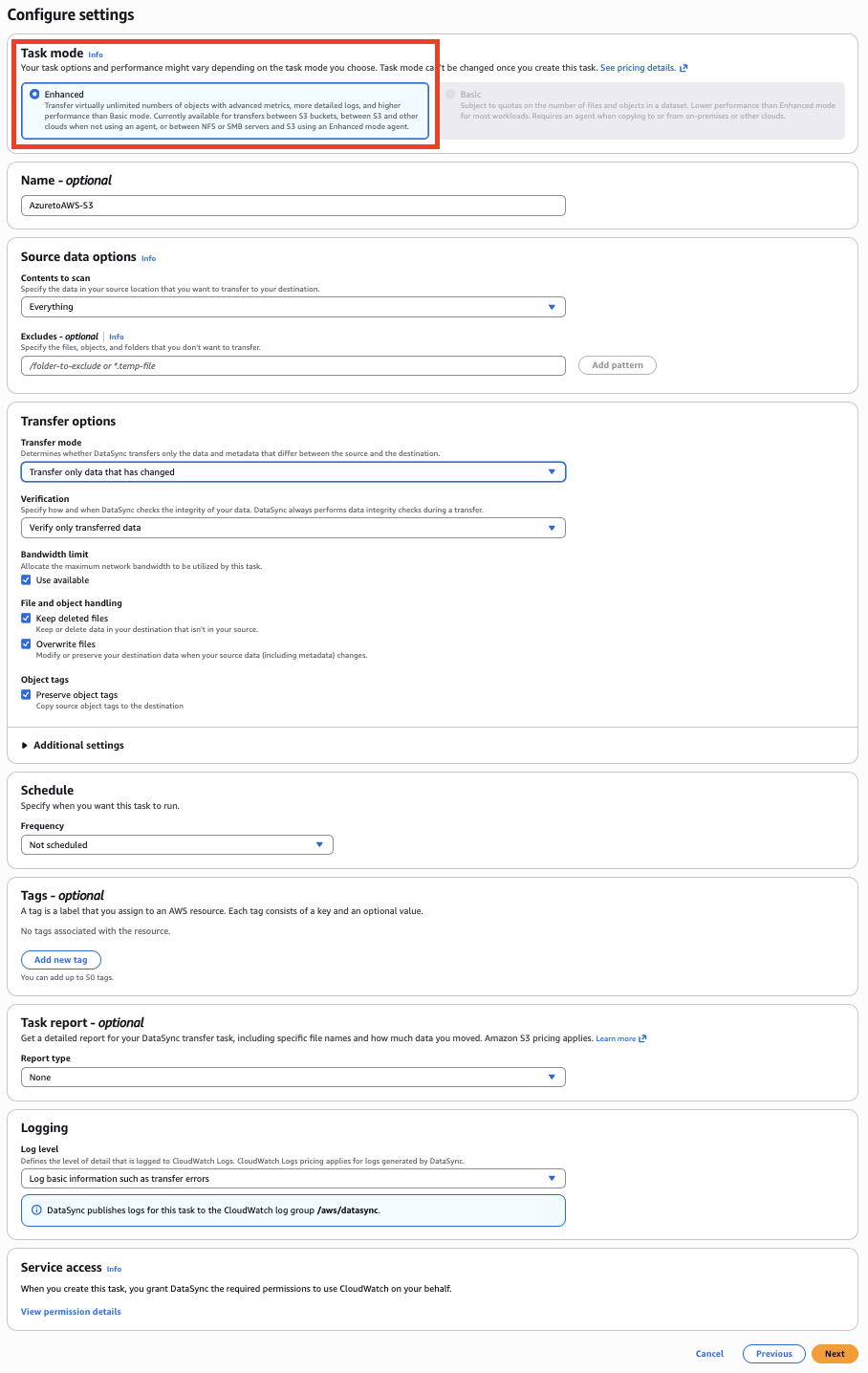Expand the Additional settings section
Screen dimensions: 868x1373
[73, 746]
